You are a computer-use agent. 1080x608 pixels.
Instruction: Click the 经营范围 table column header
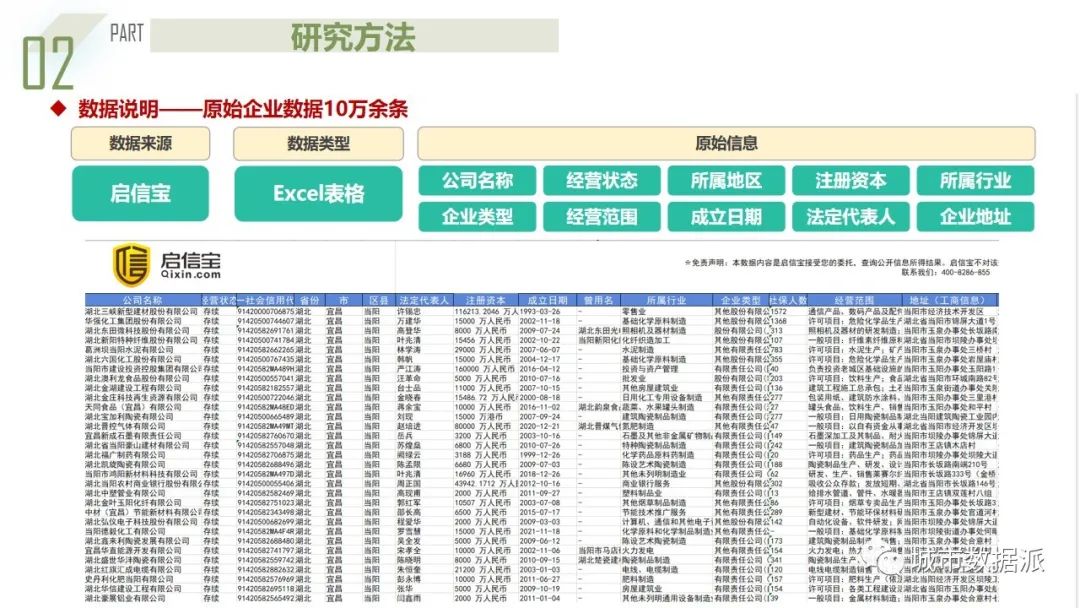[854, 300]
